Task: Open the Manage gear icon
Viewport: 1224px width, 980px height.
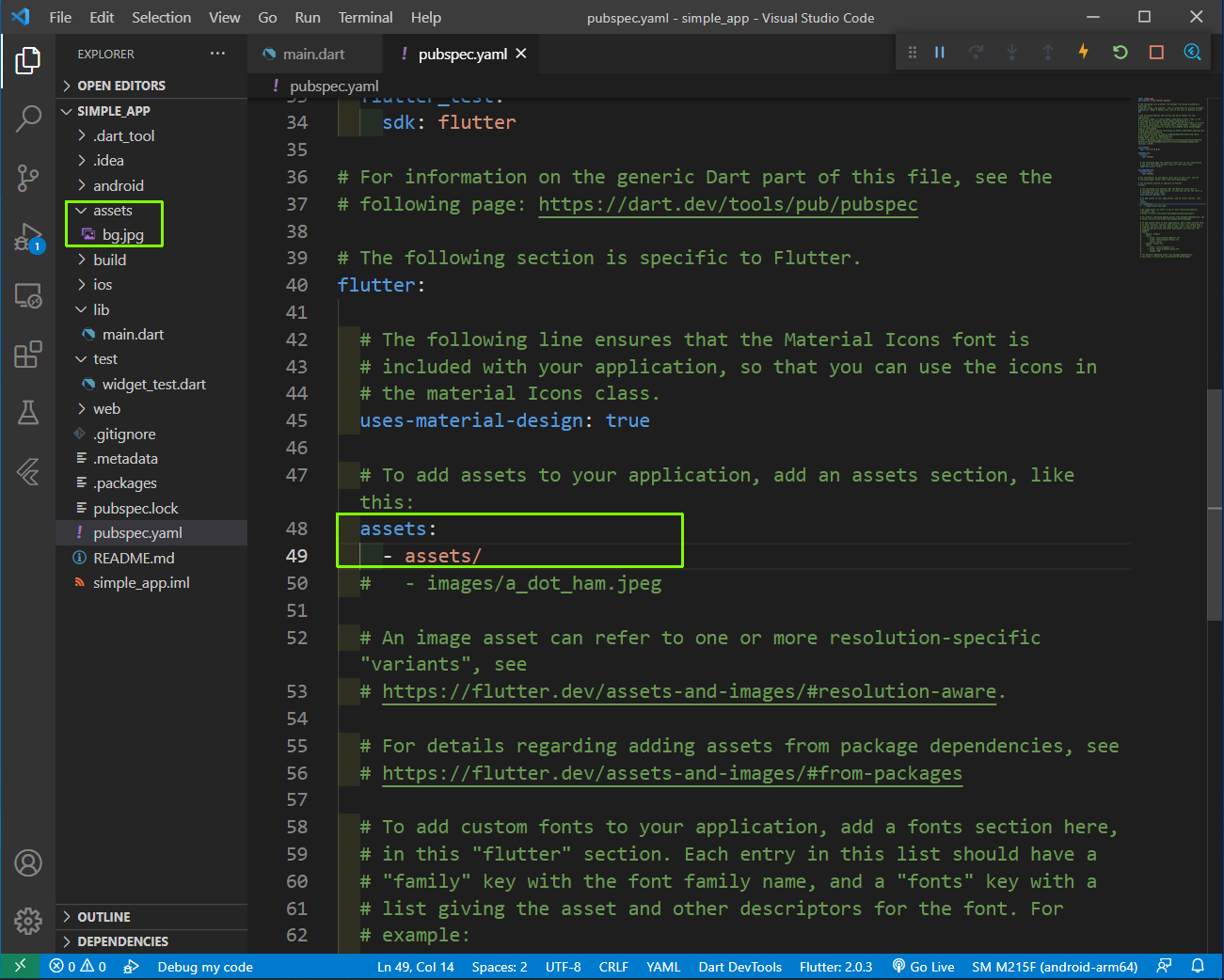Action: [x=28, y=921]
